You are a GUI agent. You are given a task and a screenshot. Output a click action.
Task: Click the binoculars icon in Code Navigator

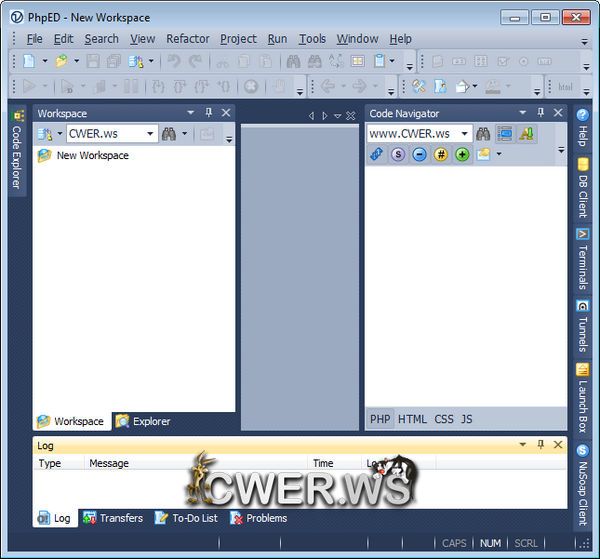coord(483,134)
